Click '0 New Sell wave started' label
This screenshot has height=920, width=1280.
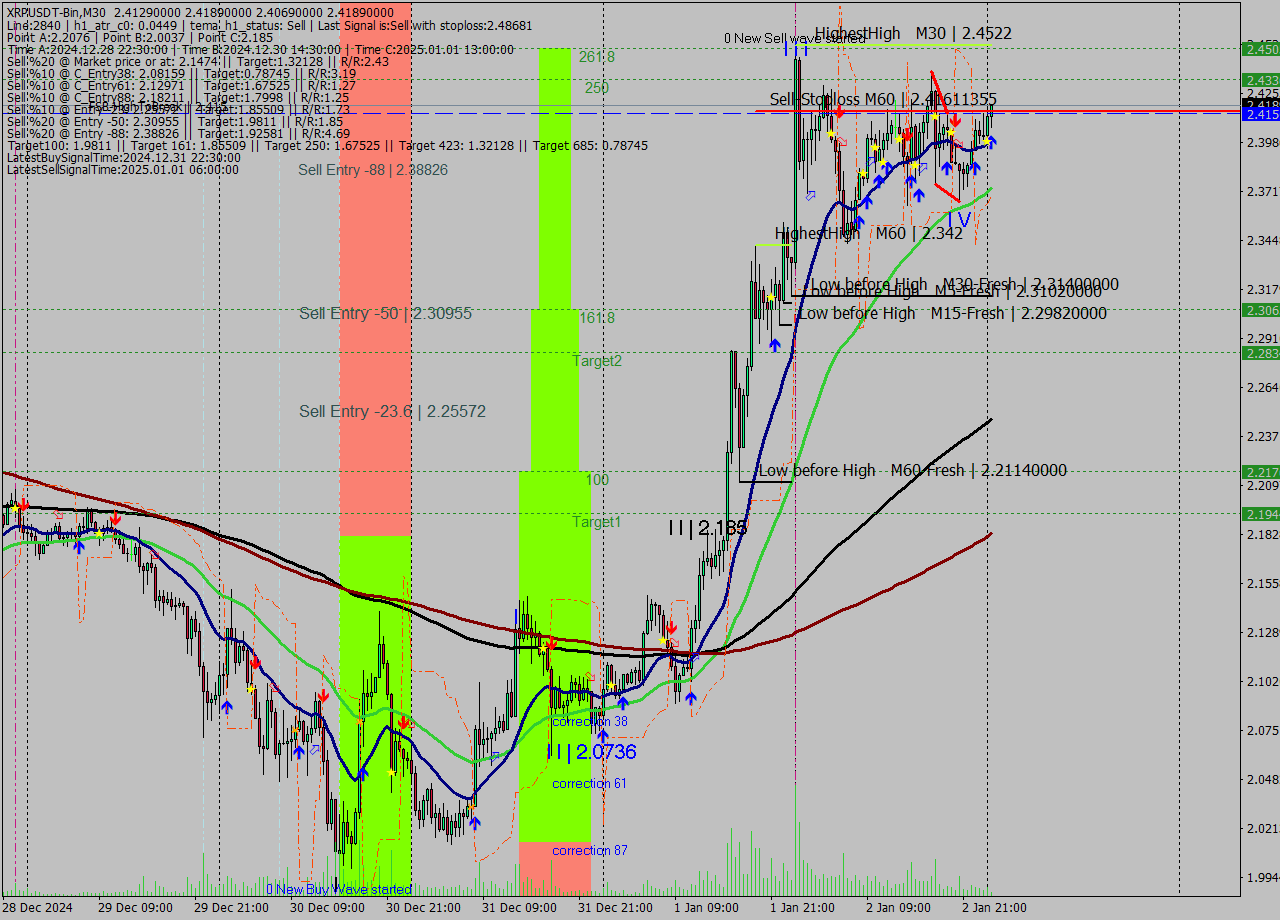coord(795,38)
